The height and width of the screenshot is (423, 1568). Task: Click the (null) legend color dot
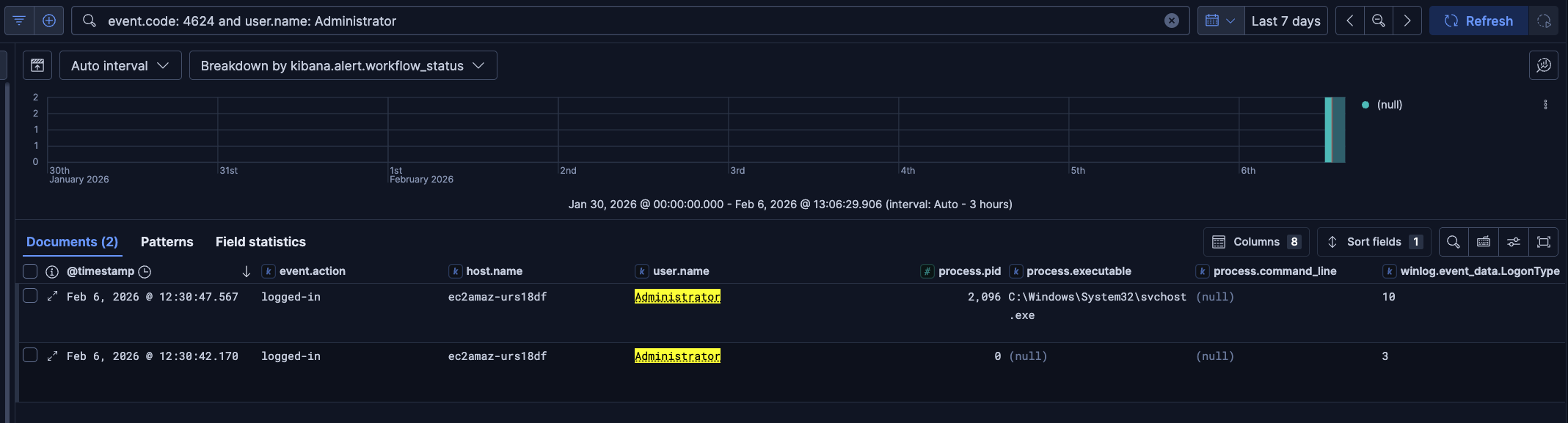tap(1365, 105)
